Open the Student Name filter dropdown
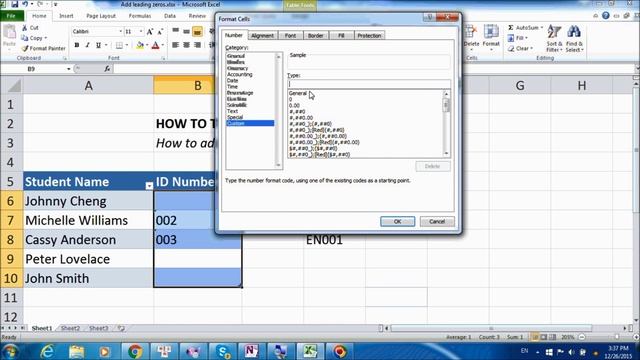The width and height of the screenshot is (640, 360). tap(149, 186)
